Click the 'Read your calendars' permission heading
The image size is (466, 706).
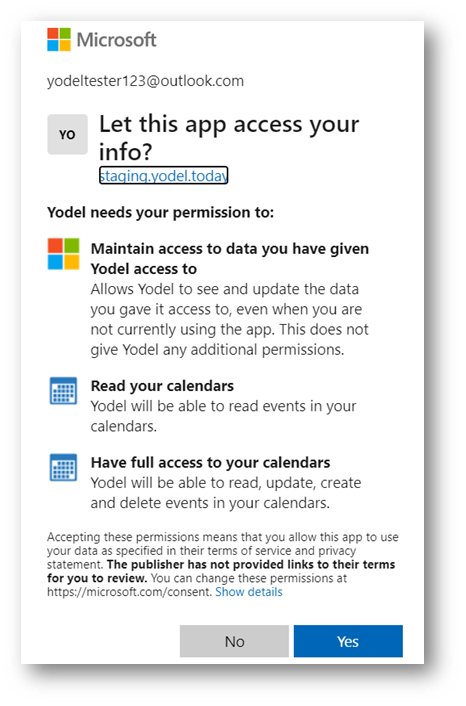click(162, 386)
